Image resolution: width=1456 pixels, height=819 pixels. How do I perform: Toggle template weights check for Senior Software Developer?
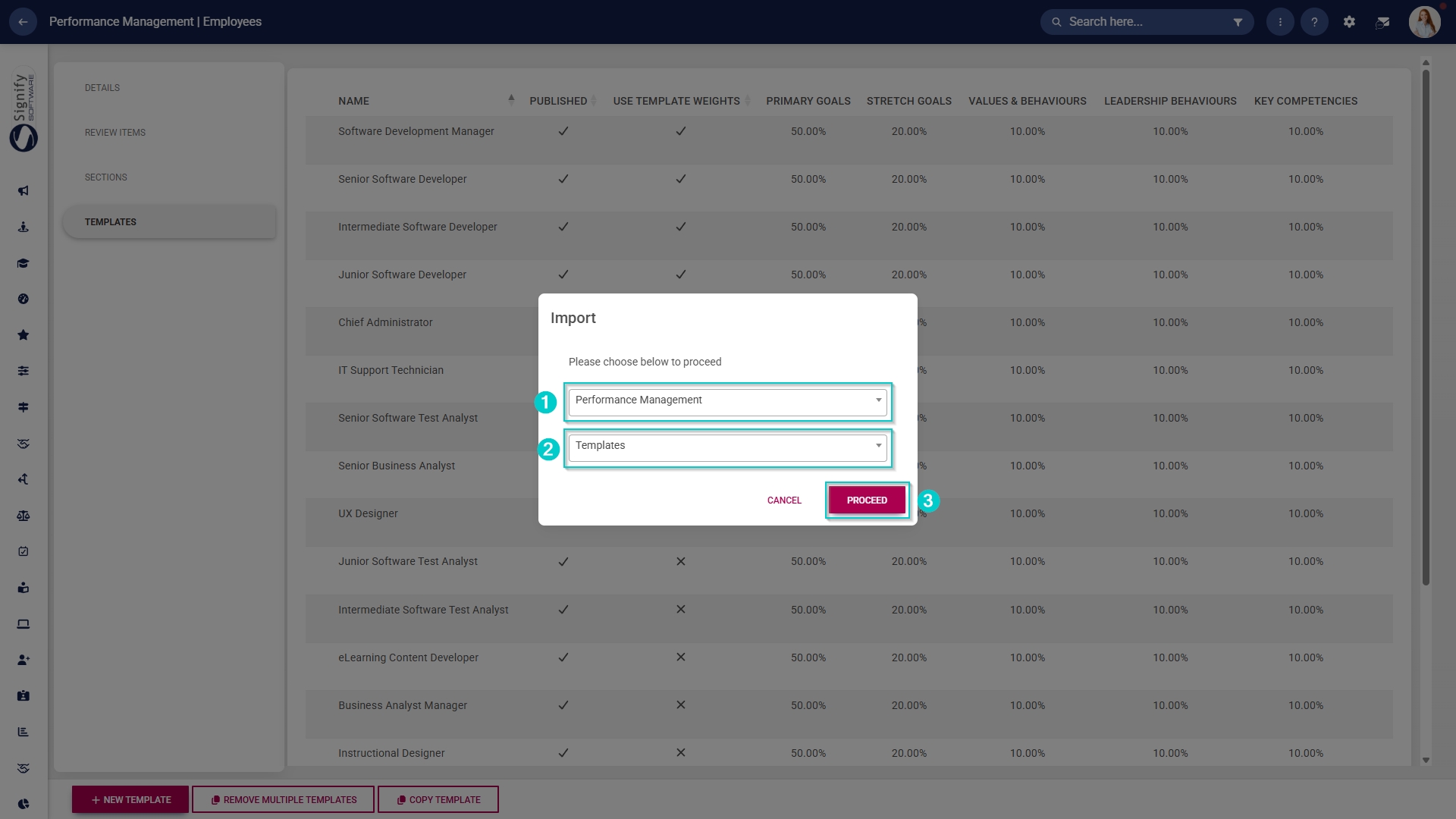(681, 179)
